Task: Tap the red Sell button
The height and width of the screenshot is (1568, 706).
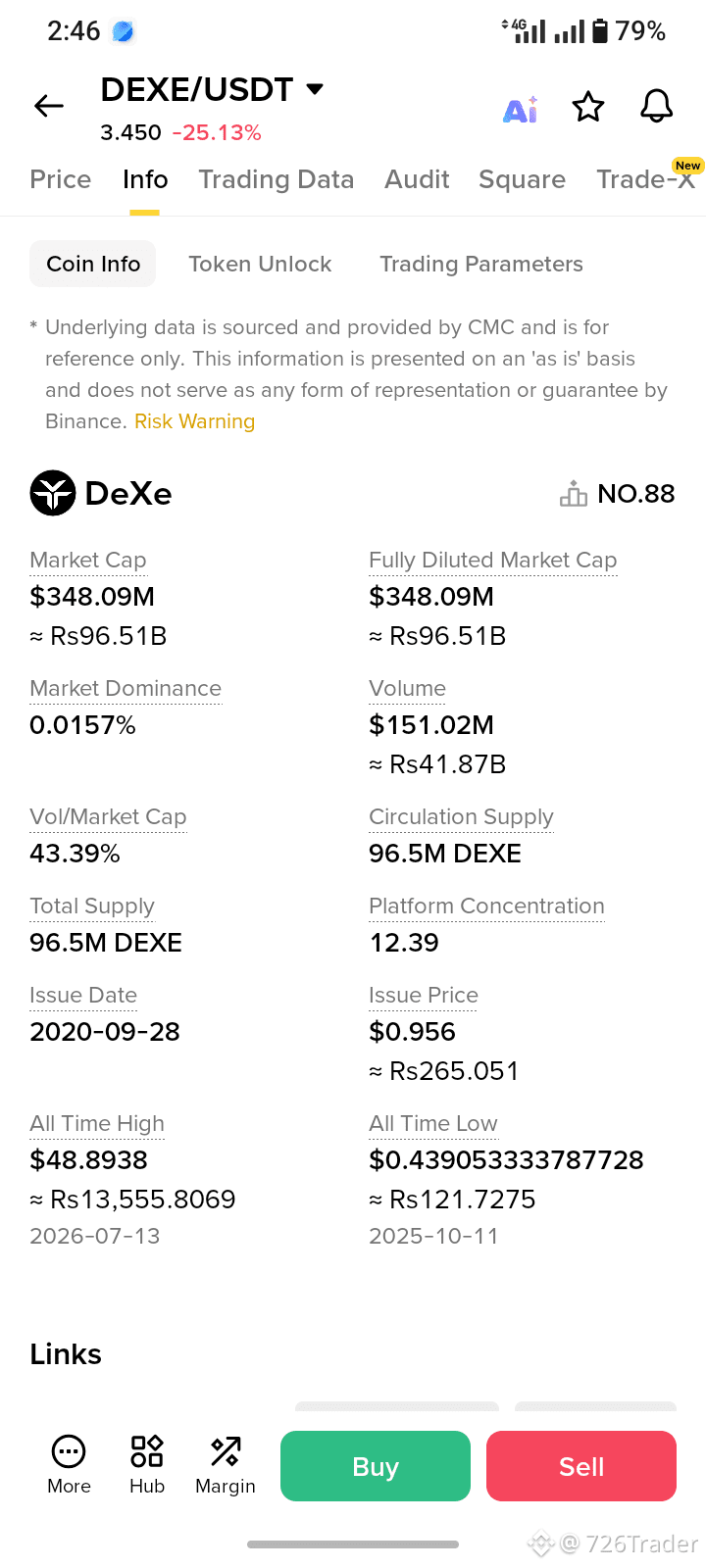Action: tap(581, 1466)
